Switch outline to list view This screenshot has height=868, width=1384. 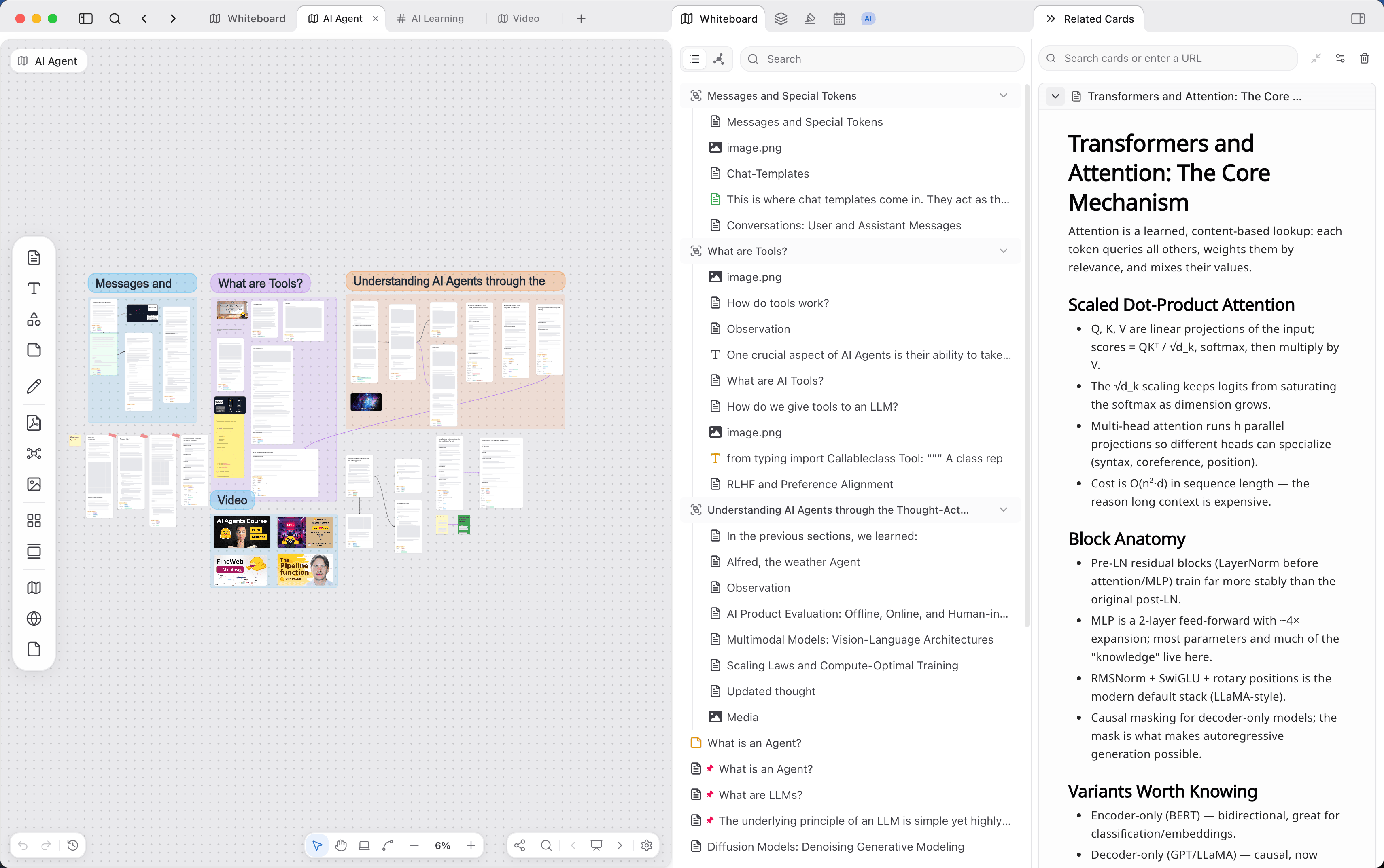click(694, 59)
